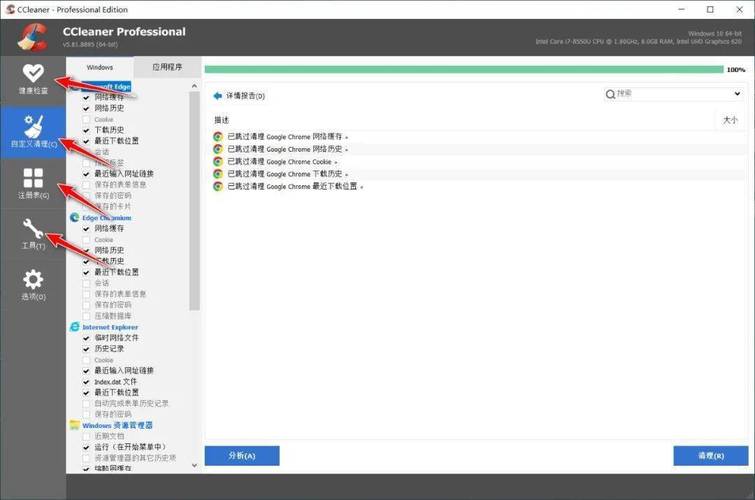Click the blue back arrow beside 详情报告
Viewport: 755px width, 500px height.
(x=218, y=96)
